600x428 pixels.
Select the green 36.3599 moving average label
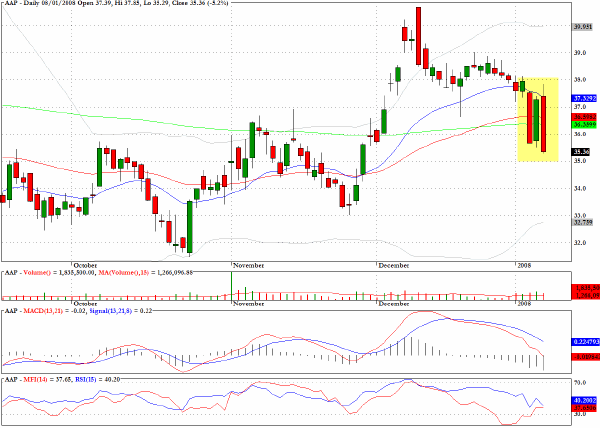click(x=584, y=125)
